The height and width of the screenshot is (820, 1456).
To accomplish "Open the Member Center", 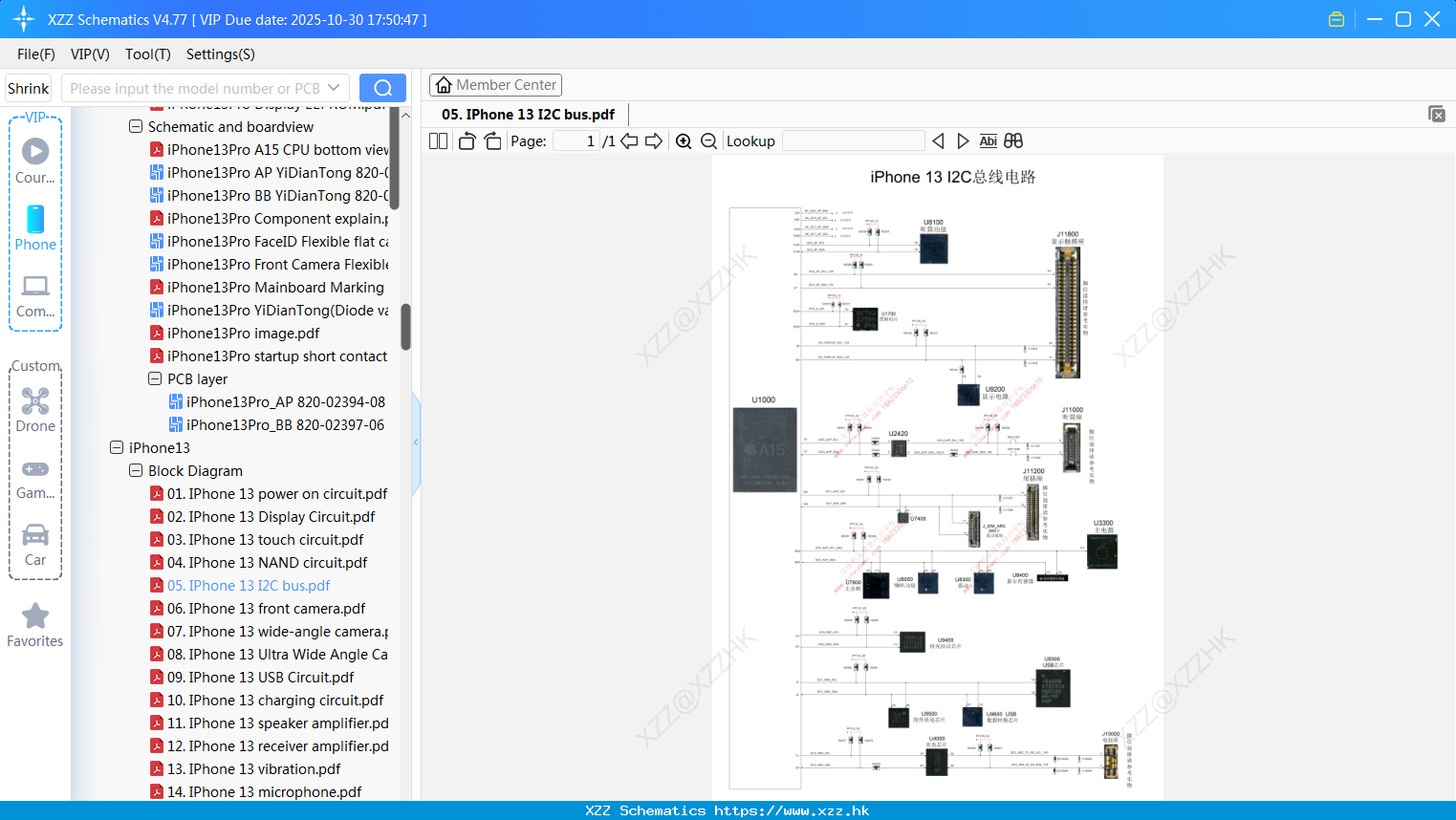I will [x=495, y=85].
